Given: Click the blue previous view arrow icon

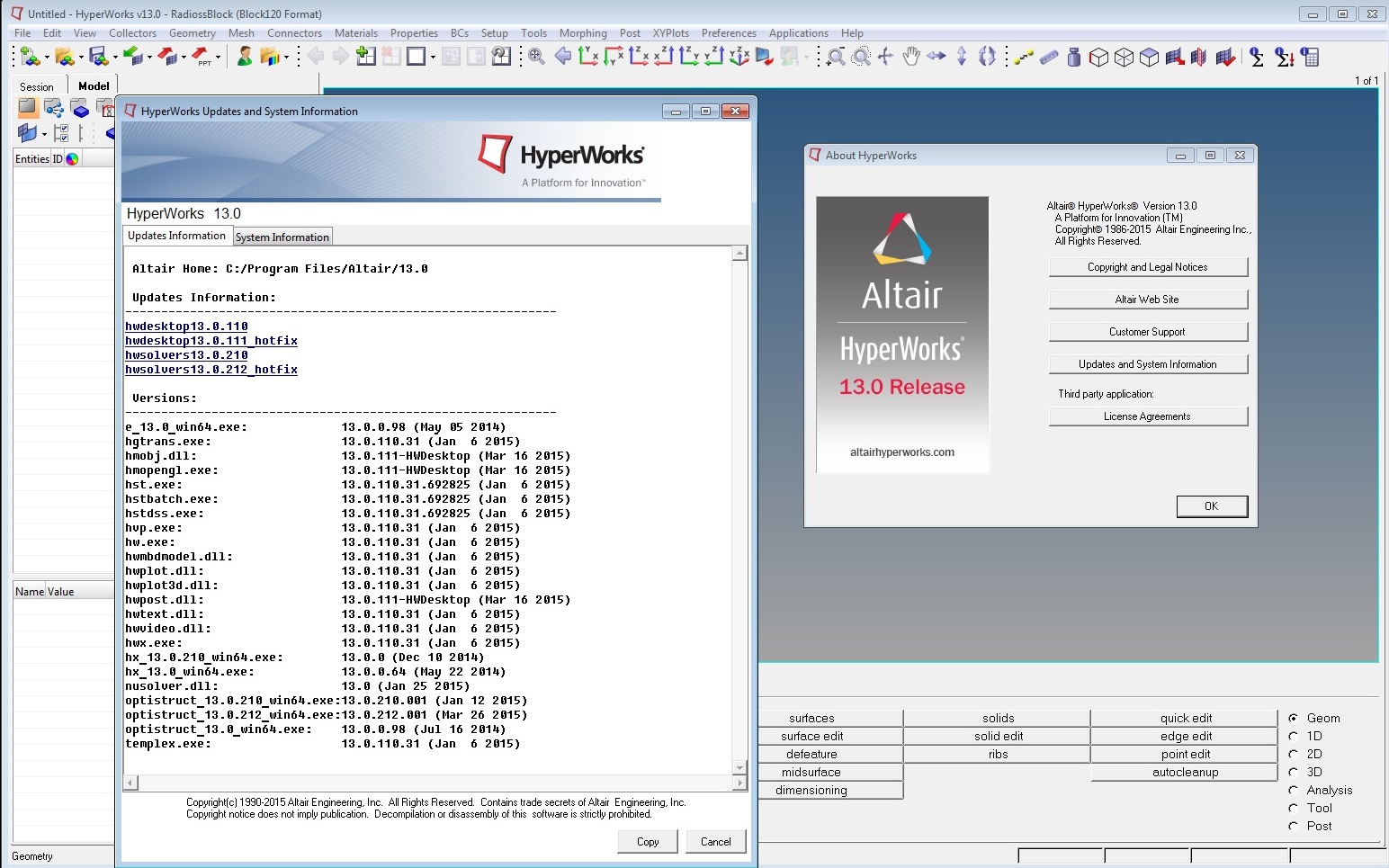Looking at the screenshot, I should point(563,57).
